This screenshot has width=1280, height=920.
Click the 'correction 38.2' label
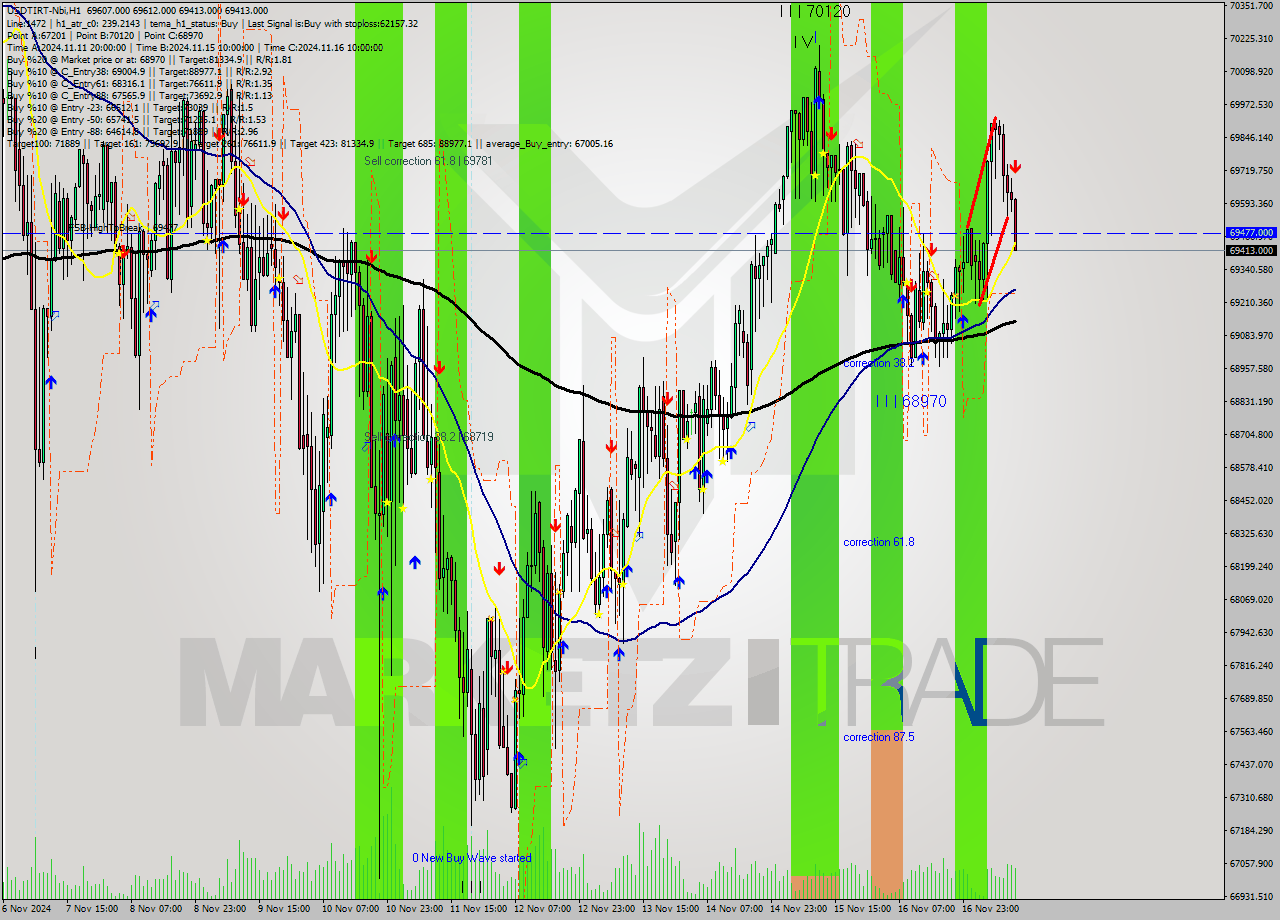tap(878, 363)
